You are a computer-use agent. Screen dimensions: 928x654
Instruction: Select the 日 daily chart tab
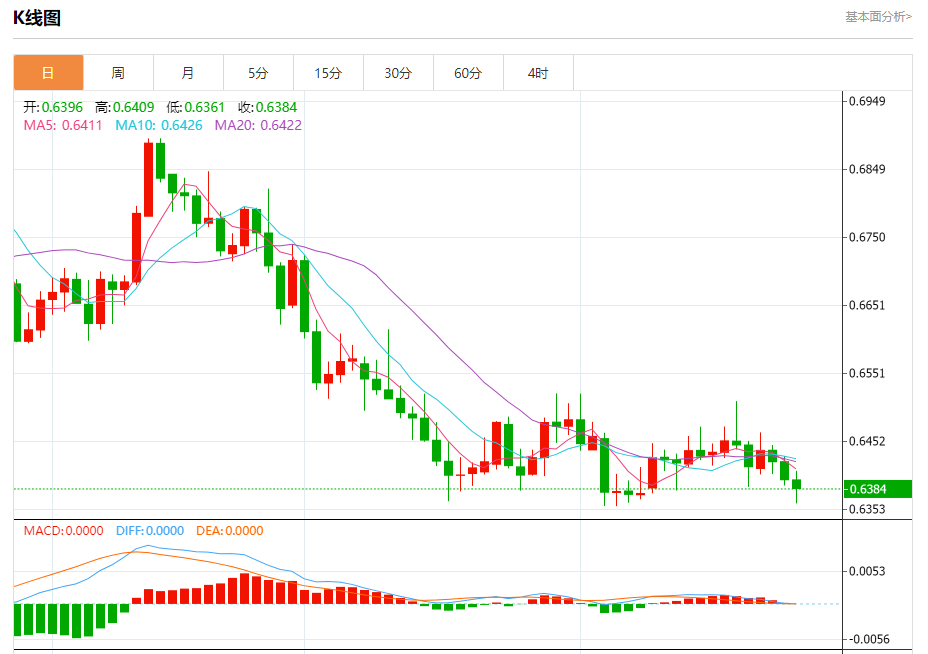point(49,73)
